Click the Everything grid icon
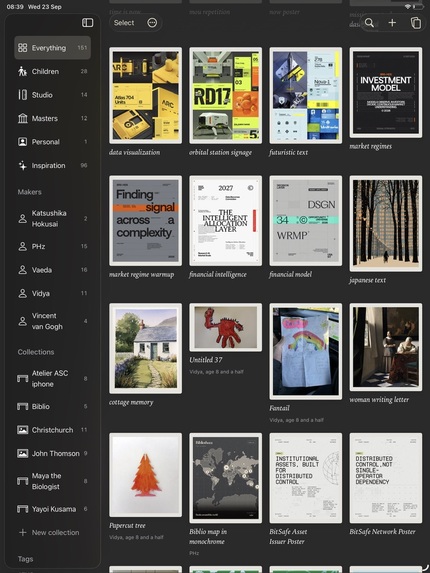Viewport: 430px width, 573px height. [23, 48]
